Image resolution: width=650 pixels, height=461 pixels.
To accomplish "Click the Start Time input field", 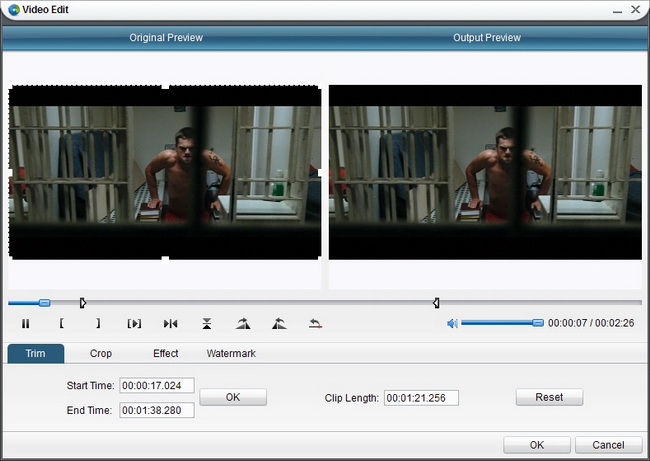I will point(157,386).
